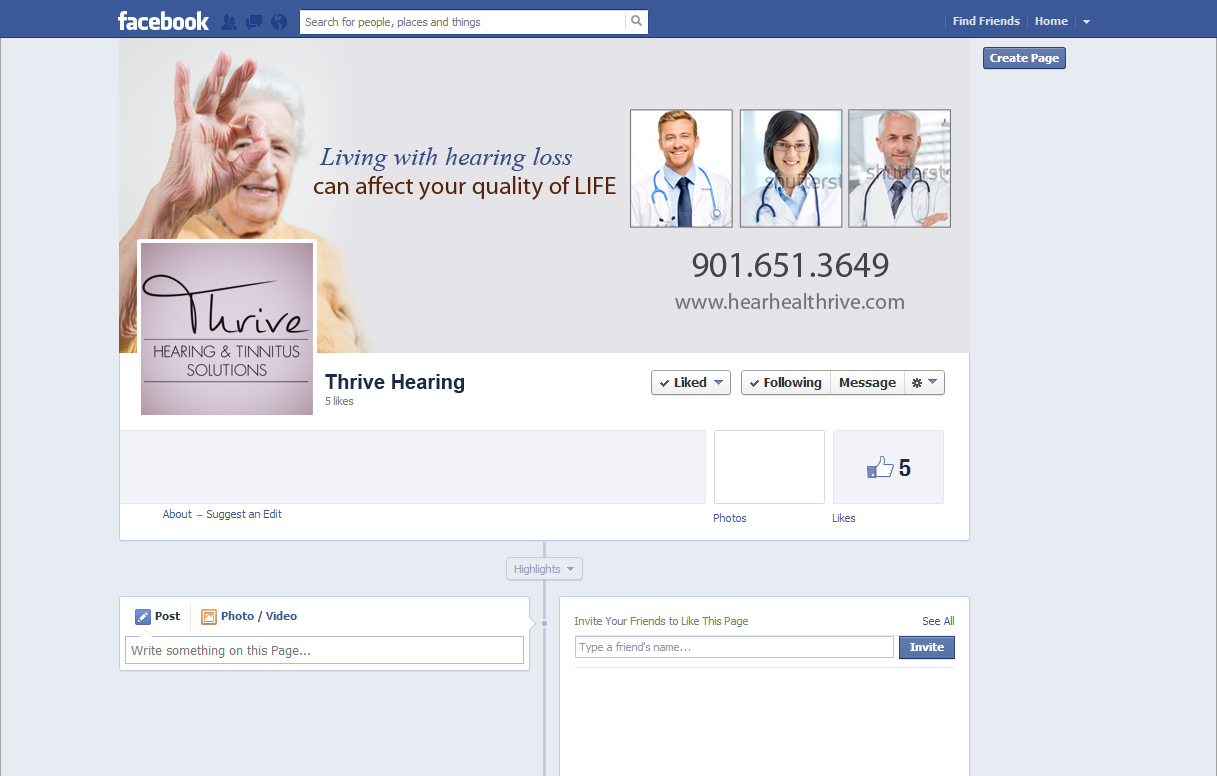
Task: Open the Thrive profile picture
Action: pos(227,329)
